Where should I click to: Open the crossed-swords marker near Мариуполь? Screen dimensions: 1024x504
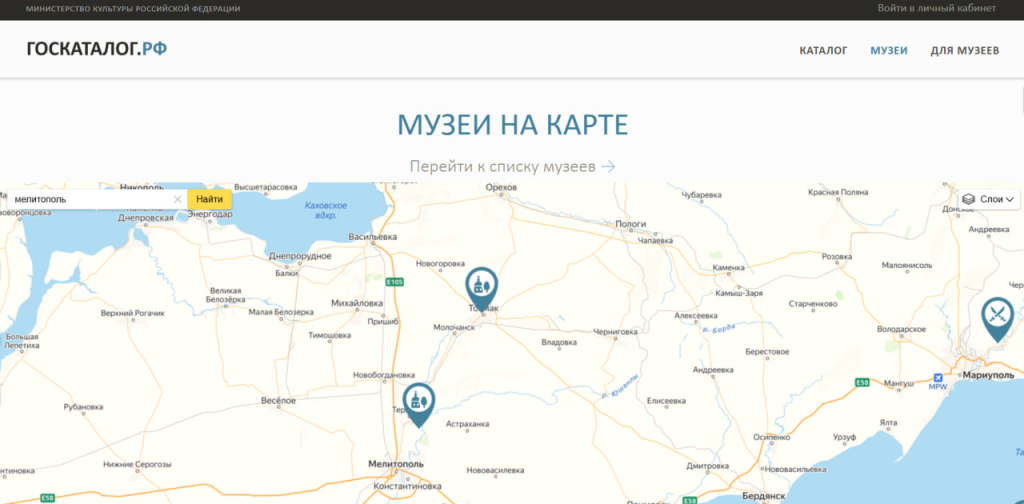(x=997, y=316)
